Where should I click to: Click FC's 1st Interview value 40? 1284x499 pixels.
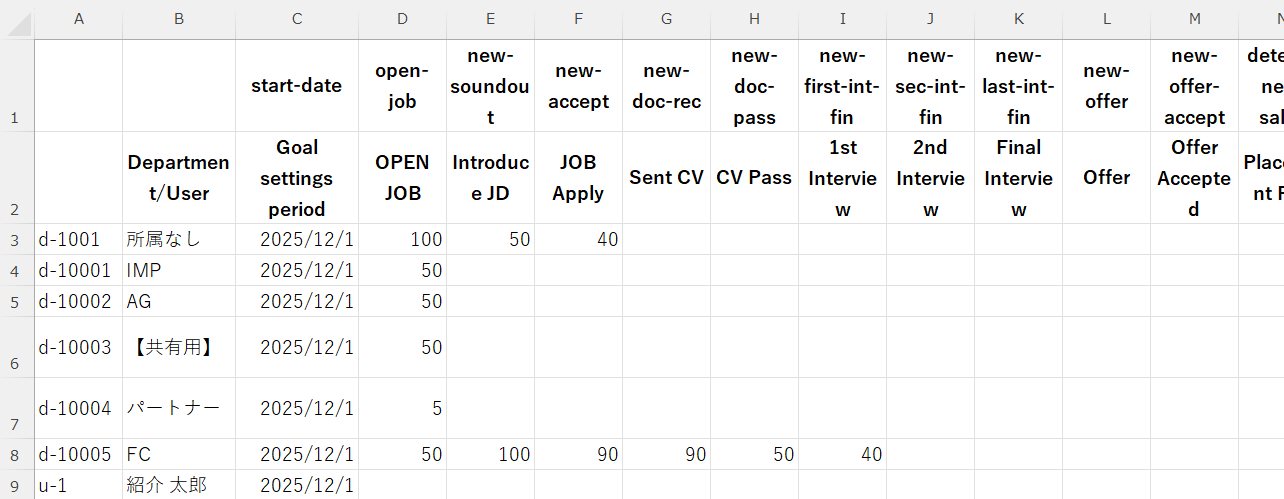(x=842, y=454)
